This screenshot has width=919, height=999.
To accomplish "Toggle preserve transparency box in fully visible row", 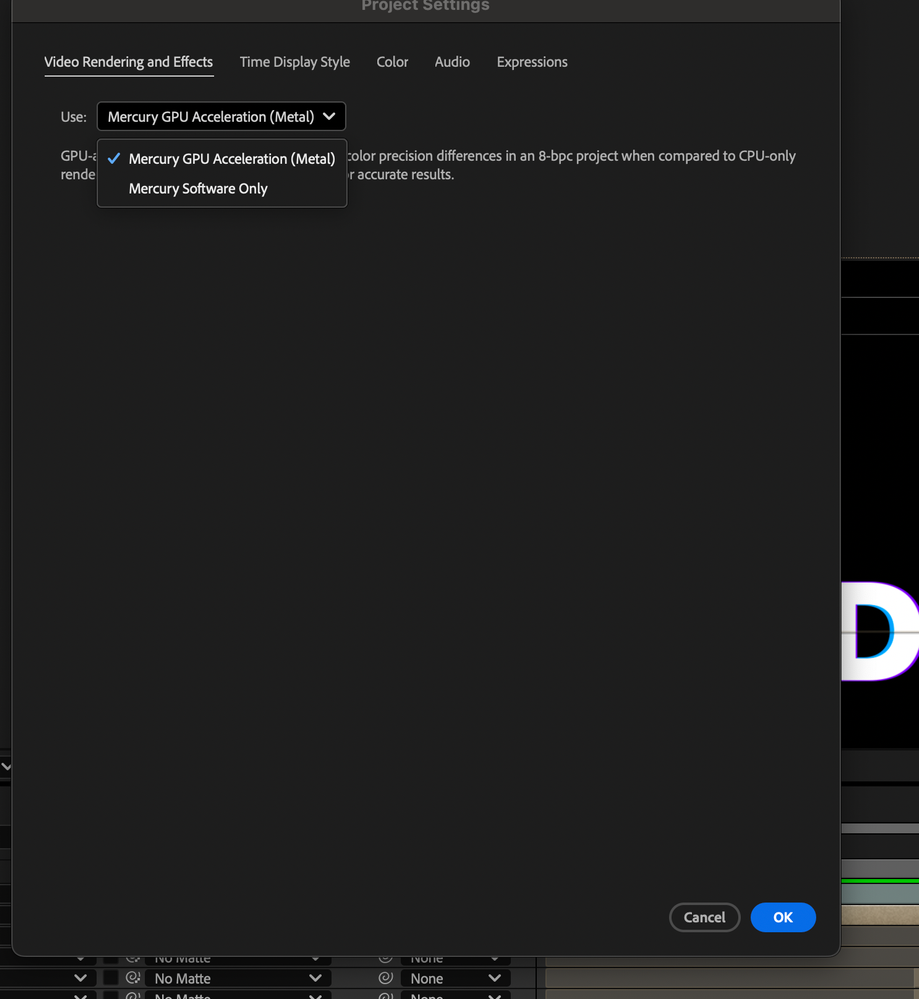I will point(111,978).
